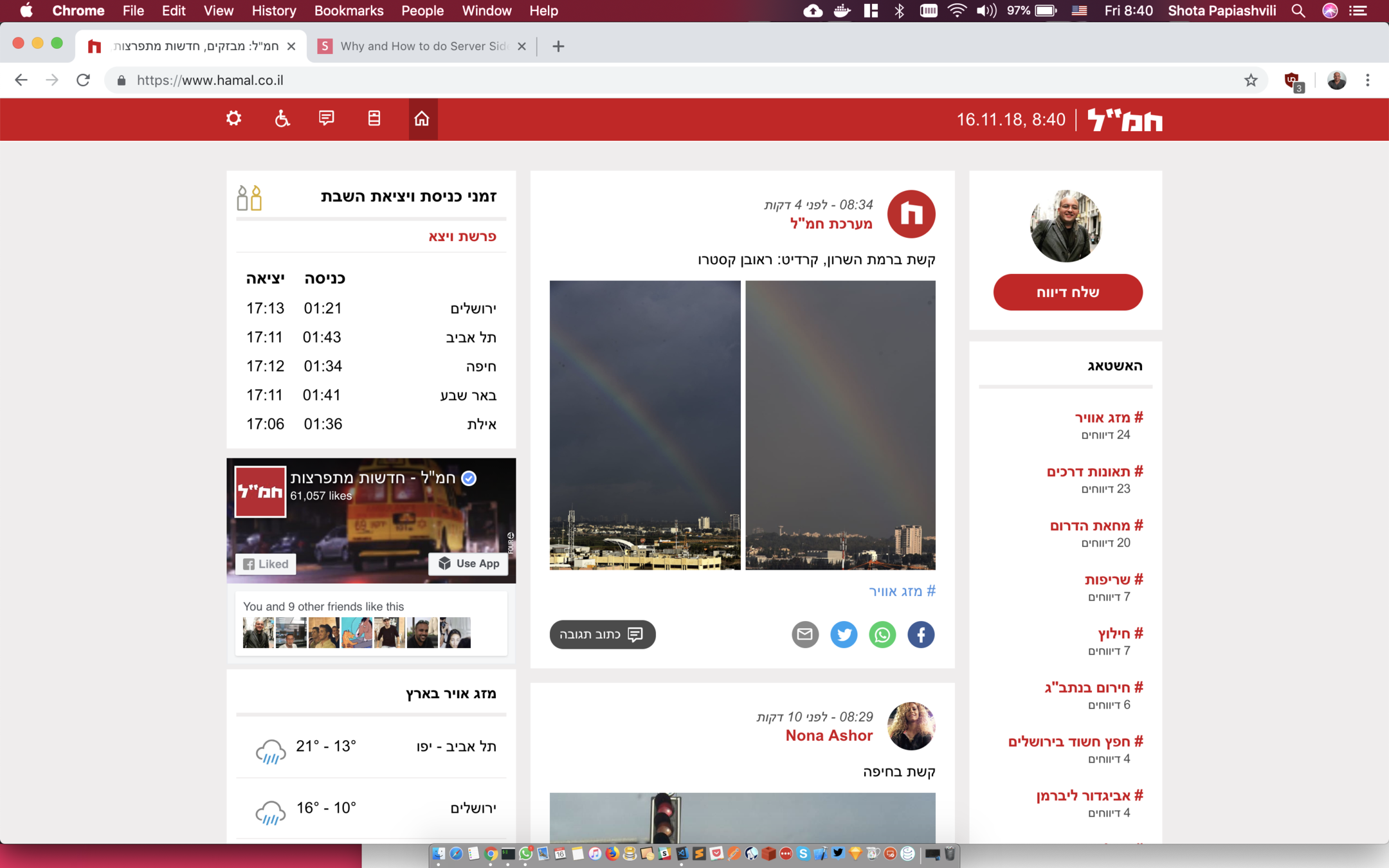This screenshot has height=868, width=1389.
Task: Open the chat messages icon in header
Action: point(327,119)
